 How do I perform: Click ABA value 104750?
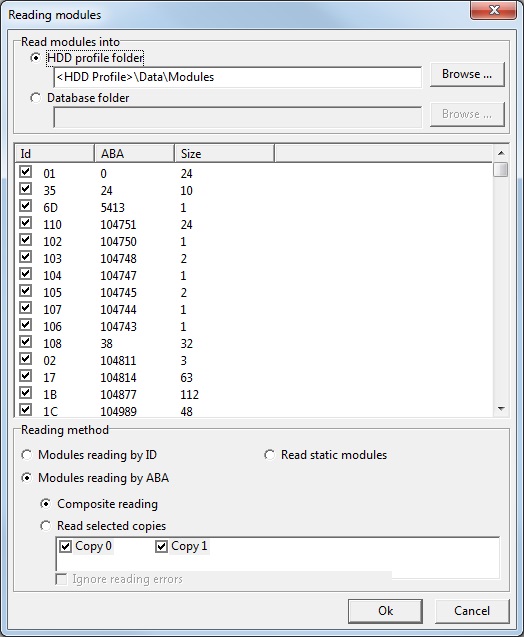click(118, 242)
